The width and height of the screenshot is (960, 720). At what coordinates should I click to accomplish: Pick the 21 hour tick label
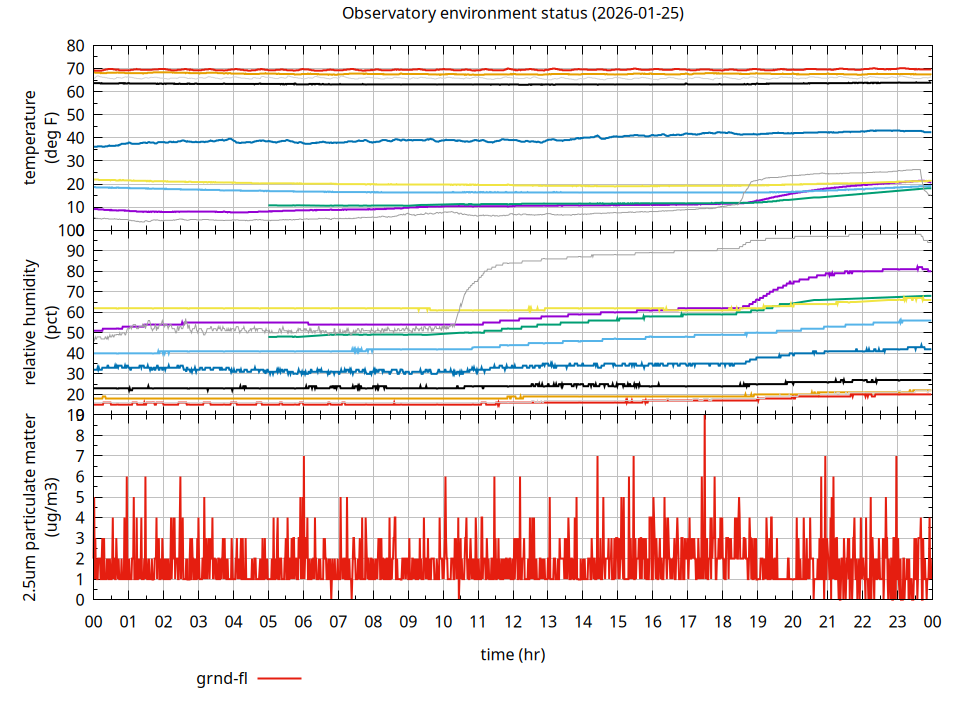827,621
